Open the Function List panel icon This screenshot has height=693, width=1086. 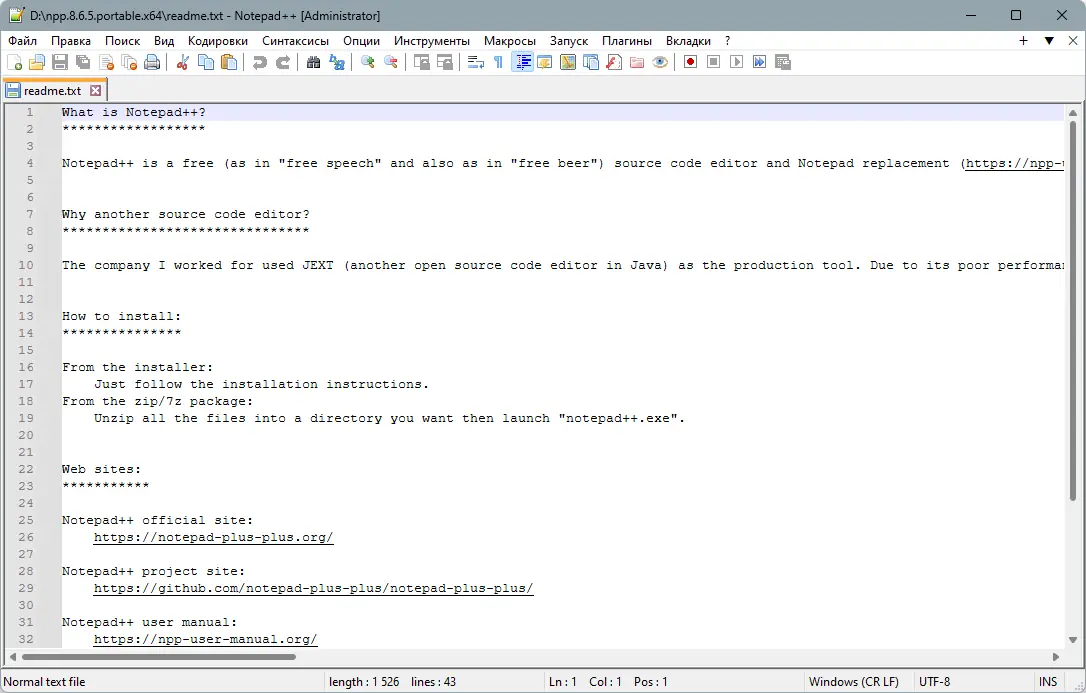(x=614, y=62)
